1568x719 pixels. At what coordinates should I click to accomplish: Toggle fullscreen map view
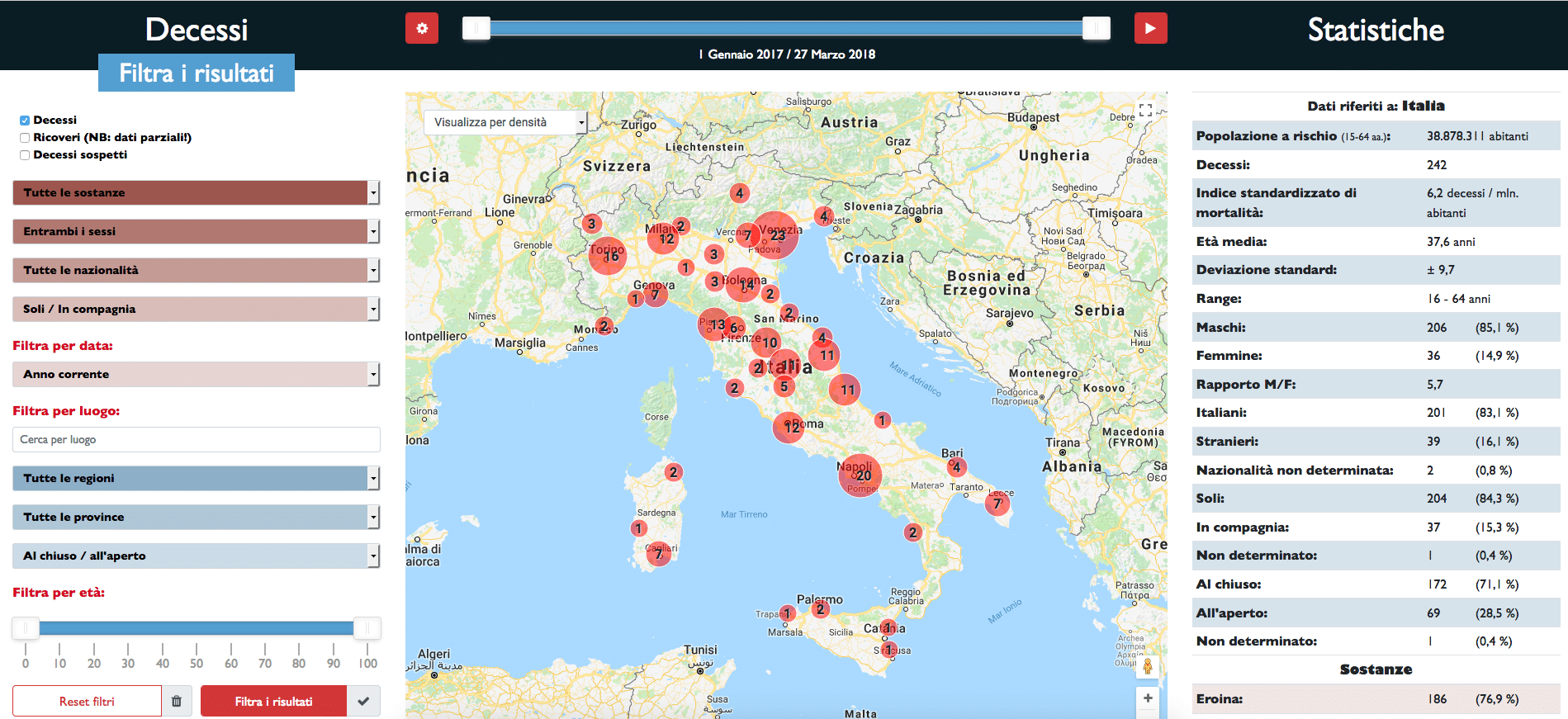1145,110
